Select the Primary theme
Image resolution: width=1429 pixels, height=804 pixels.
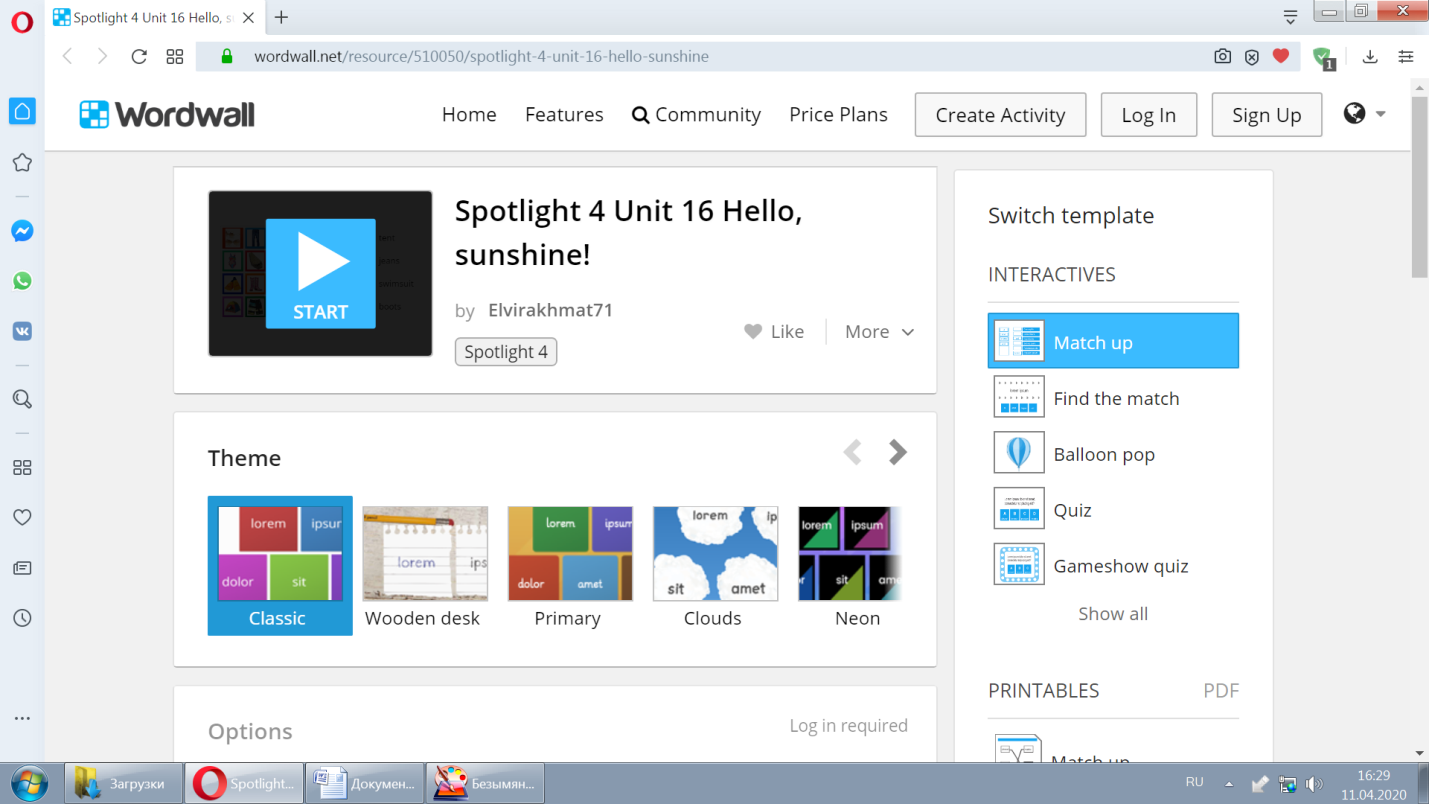[x=570, y=566]
